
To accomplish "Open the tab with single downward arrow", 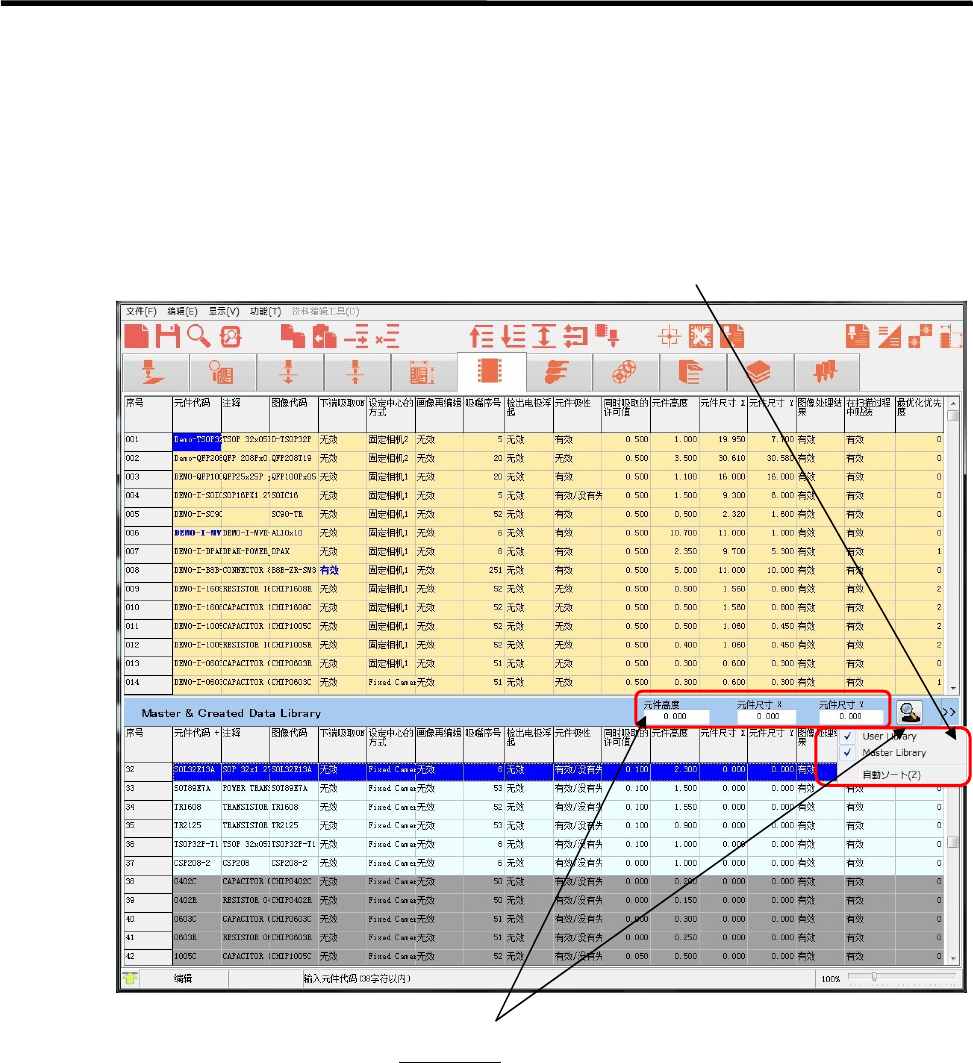I will point(289,372).
